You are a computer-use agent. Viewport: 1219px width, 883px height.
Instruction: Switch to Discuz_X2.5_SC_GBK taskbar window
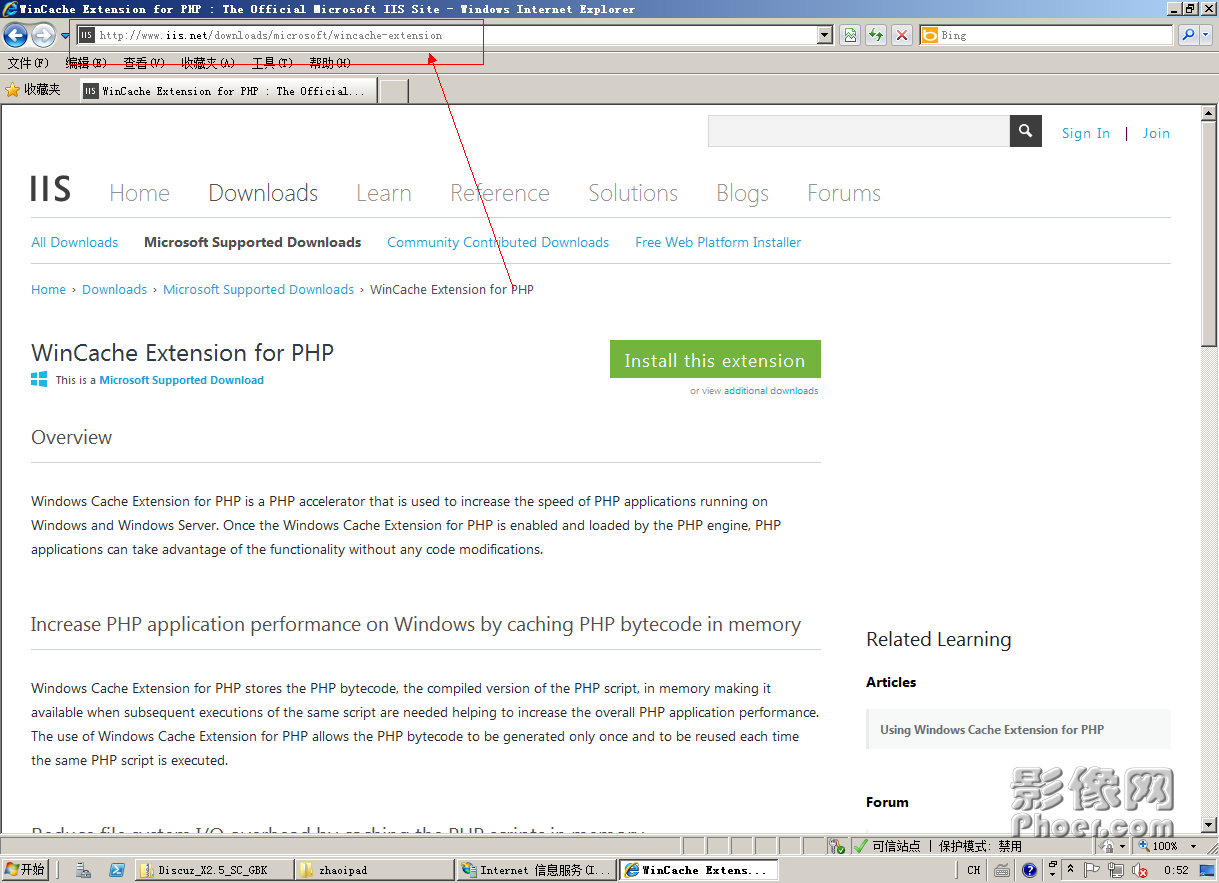[x=213, y=870]
